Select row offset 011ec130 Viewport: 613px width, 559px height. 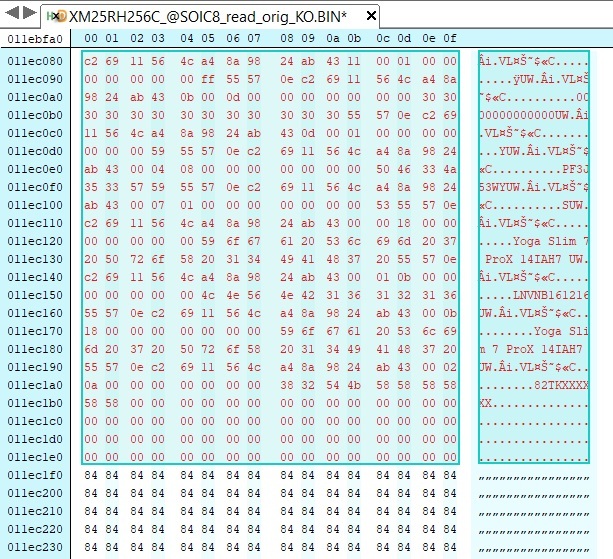click(35, 259)
